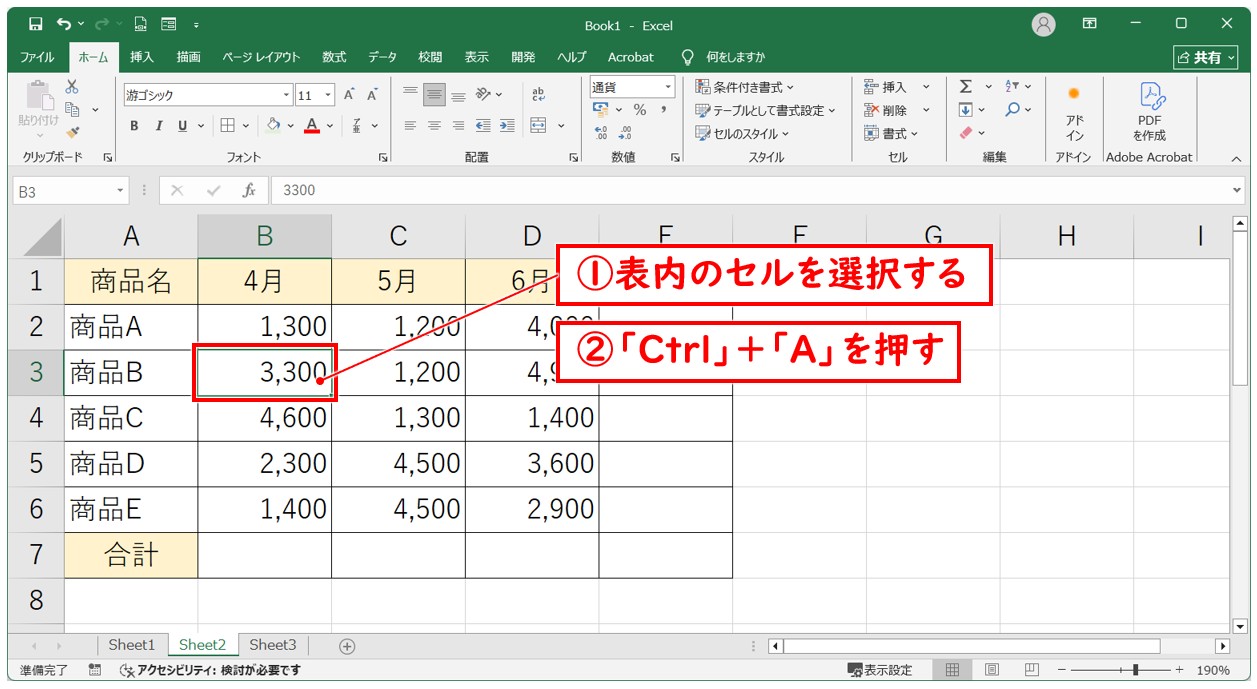The image size is (1257, 689).
Task: Open the PDFを作成 Acrobat icon
Action: [1149, 111]
